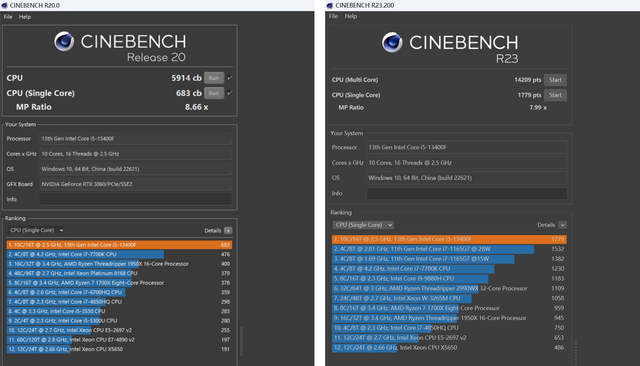Click the R20 ranking list scrollbar
Image resolution: width=640 pixels, height=366 pixels.
pyautogui.click(x=241, y=341)
